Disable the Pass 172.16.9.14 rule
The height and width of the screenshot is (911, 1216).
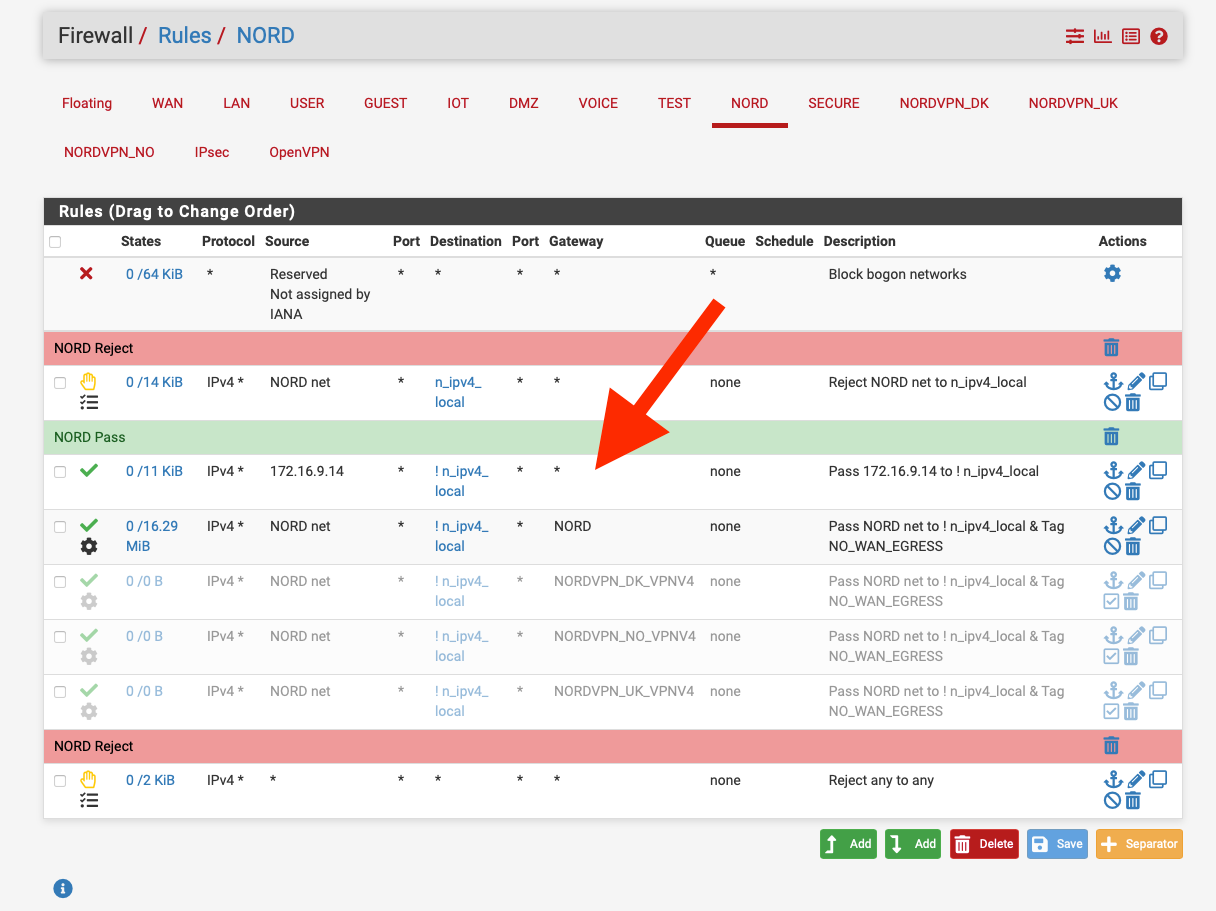pyautogui.click(x=1112, y=492)
